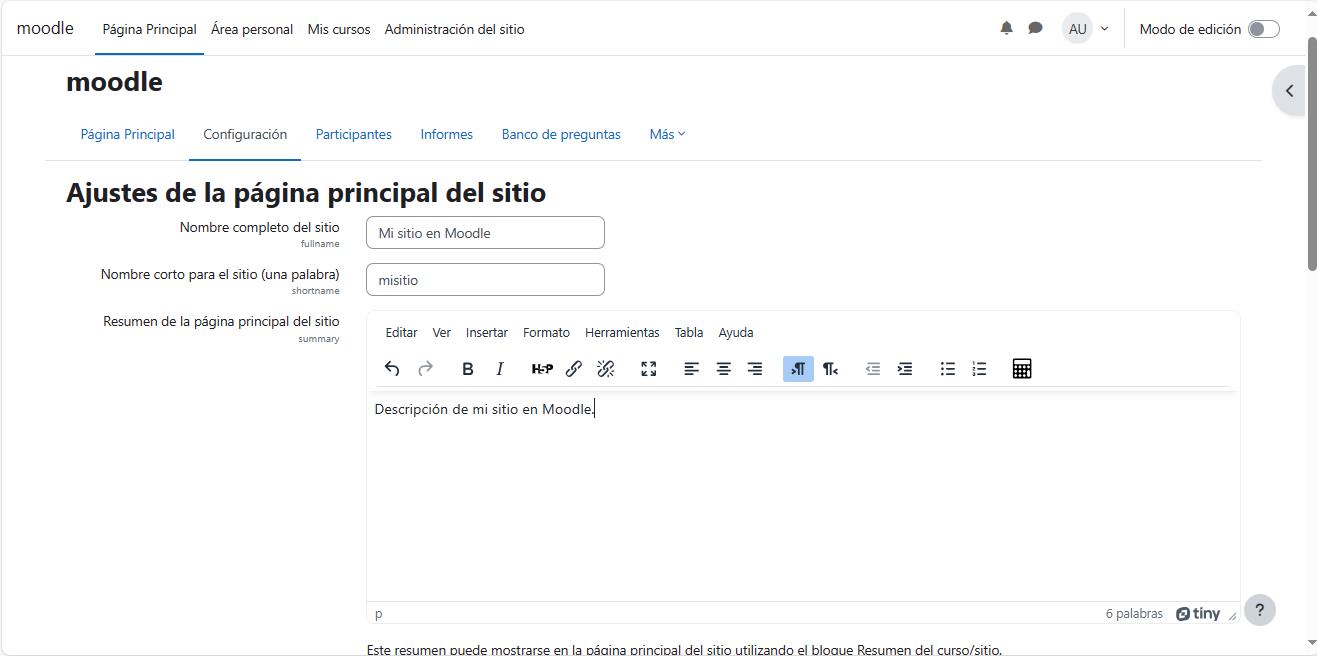Click the moodle brand link in navbar

[x=45, y=28]
